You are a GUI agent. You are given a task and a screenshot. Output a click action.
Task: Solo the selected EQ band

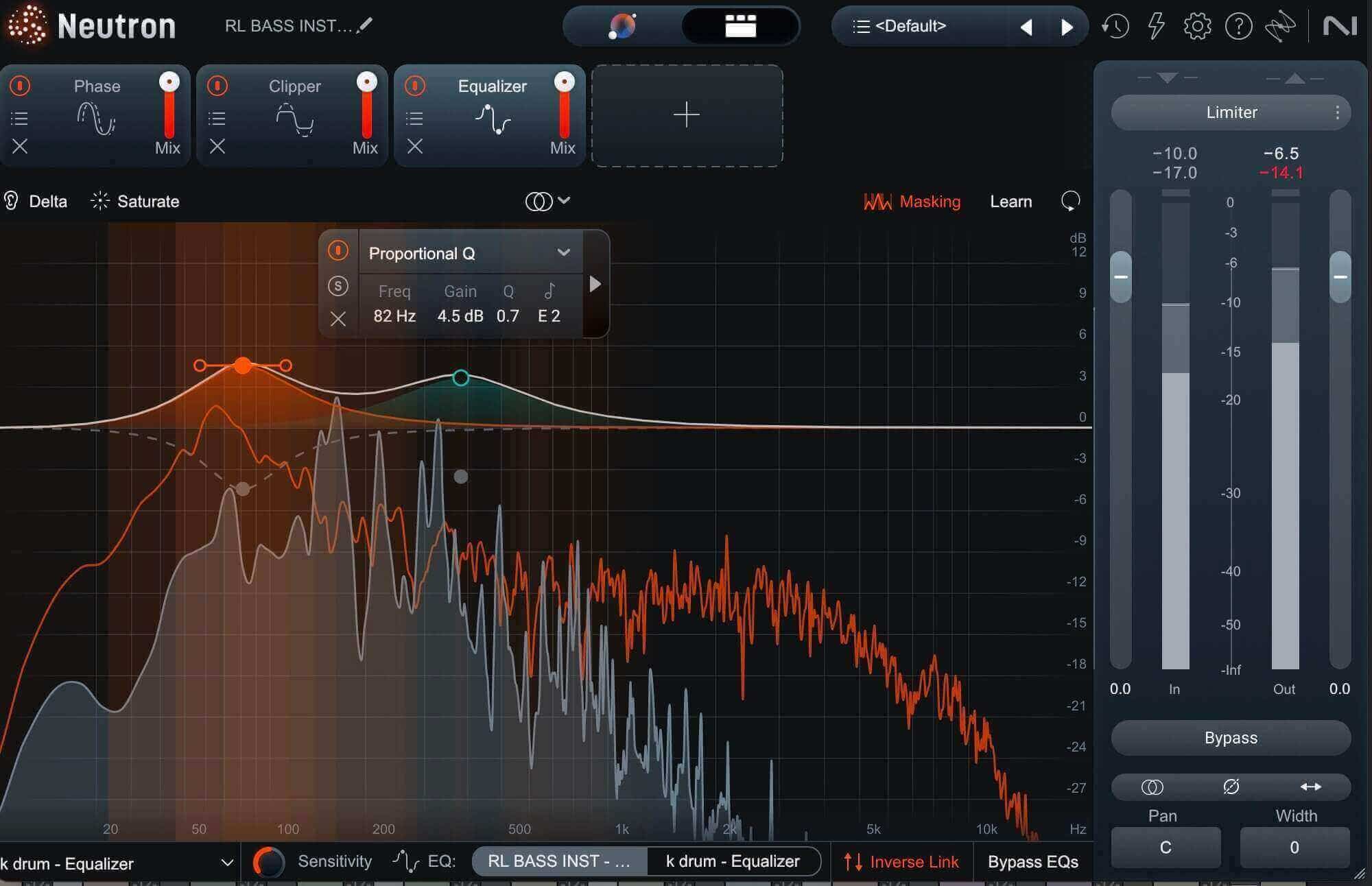338,285
